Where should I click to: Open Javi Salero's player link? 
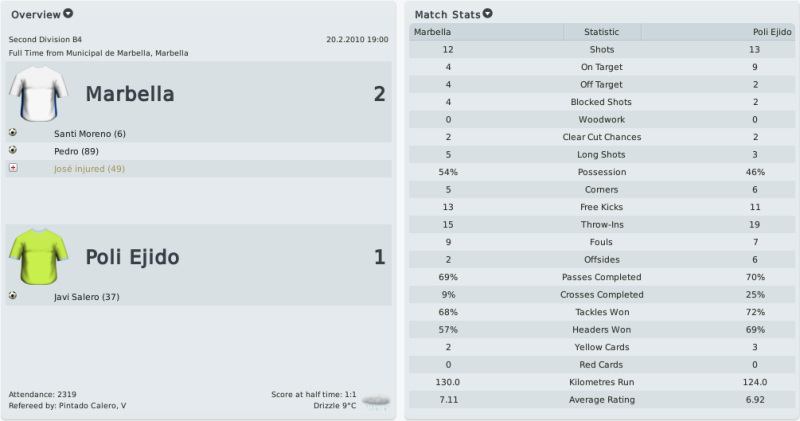click(87, 296)
